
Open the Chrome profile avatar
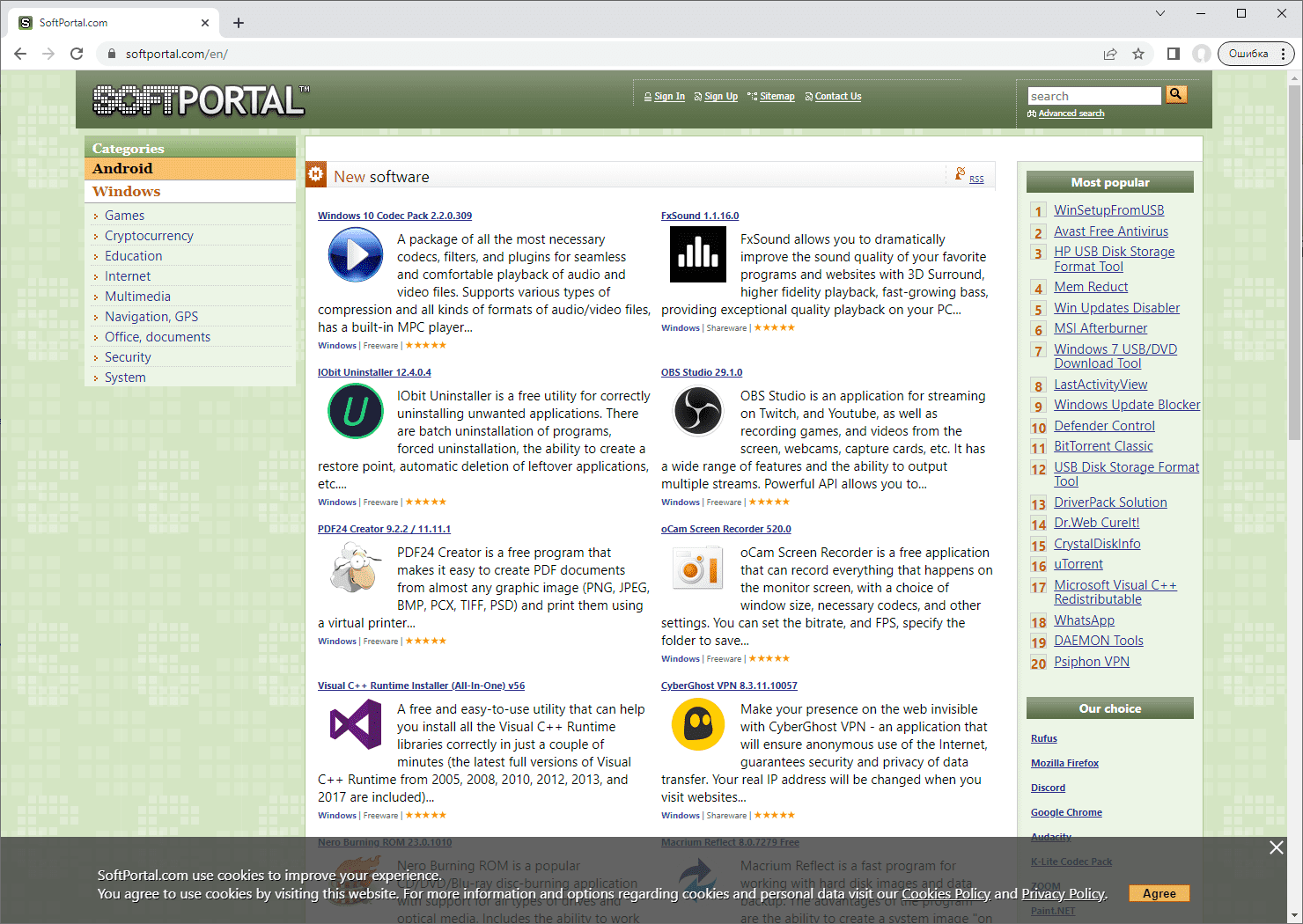(x=1202, y=54)
